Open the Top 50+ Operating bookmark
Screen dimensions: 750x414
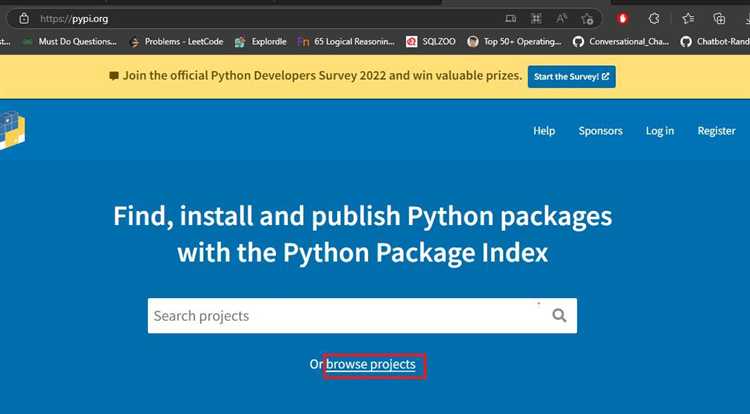(514, 42)
